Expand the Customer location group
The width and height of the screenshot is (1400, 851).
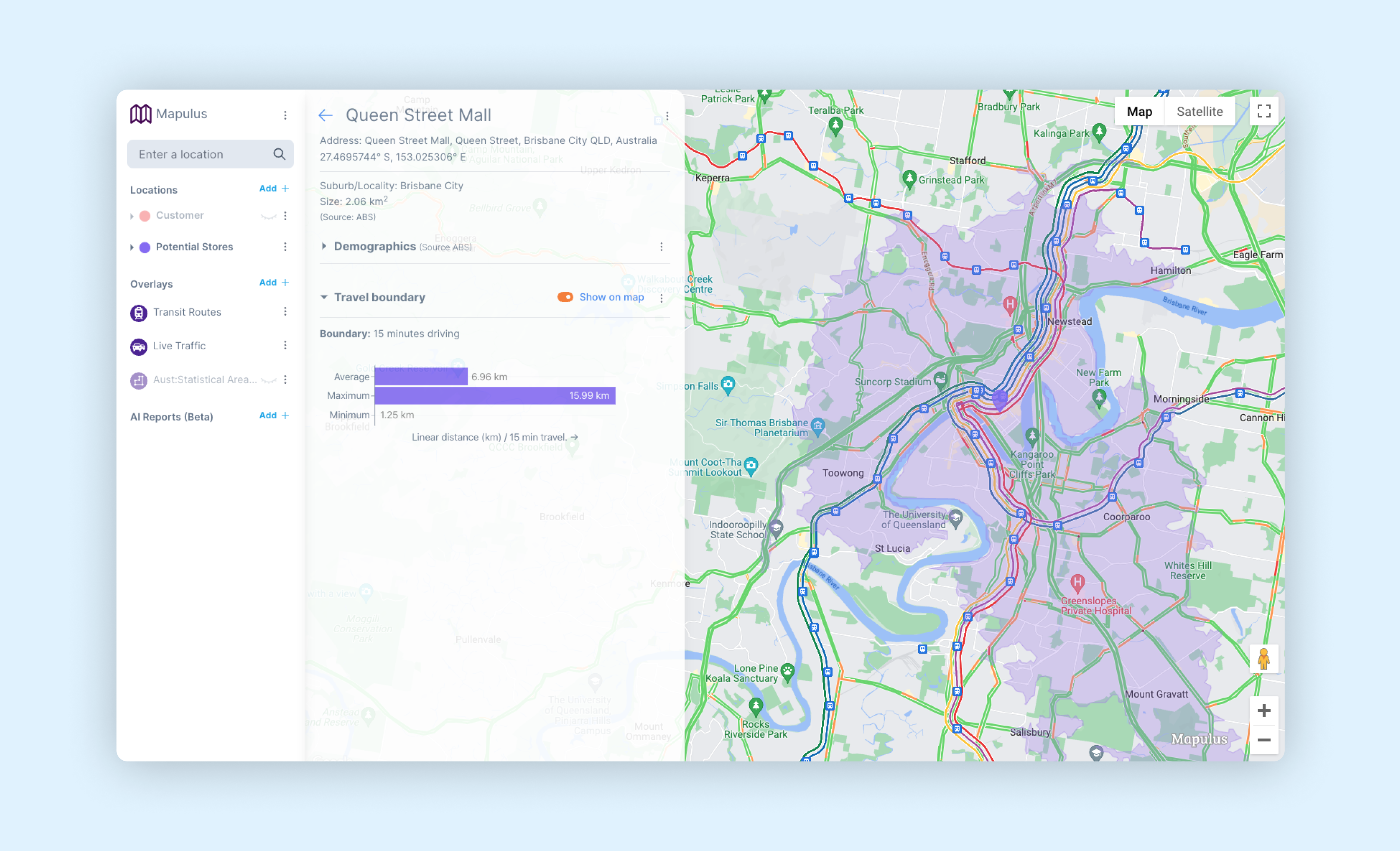point(132,216)
